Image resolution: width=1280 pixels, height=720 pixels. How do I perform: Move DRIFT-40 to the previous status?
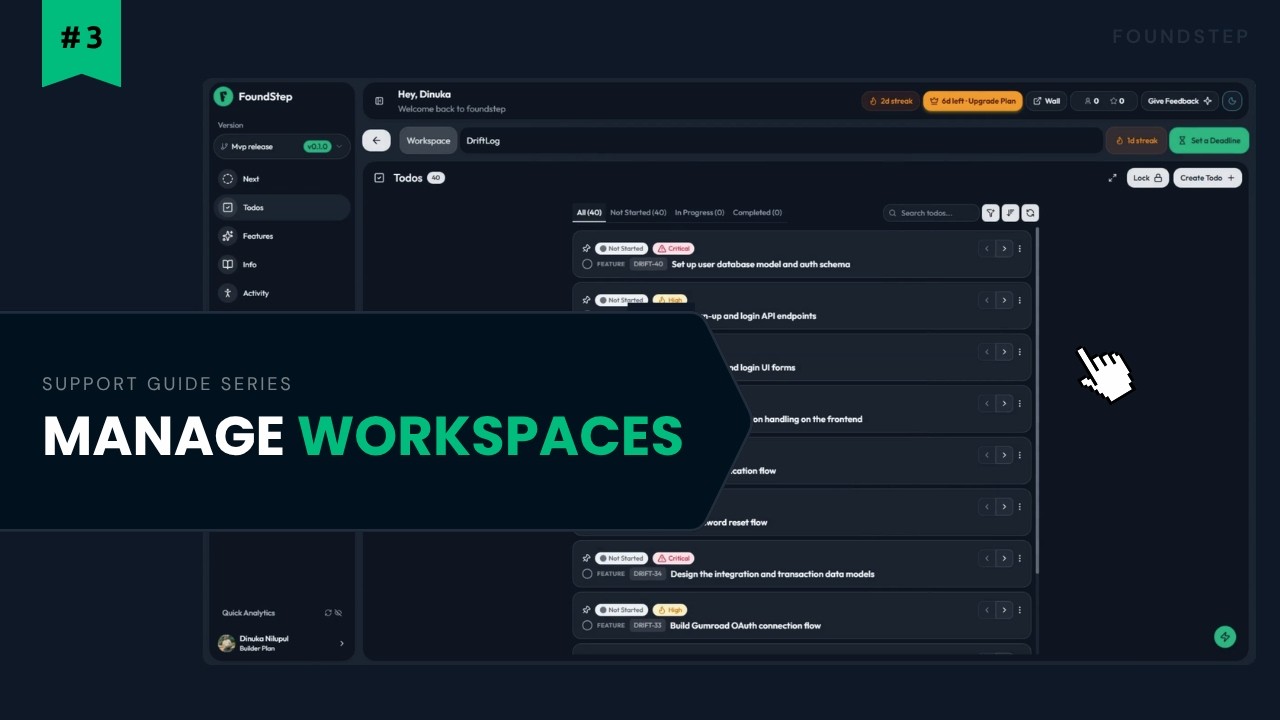(x=987, y=249)
